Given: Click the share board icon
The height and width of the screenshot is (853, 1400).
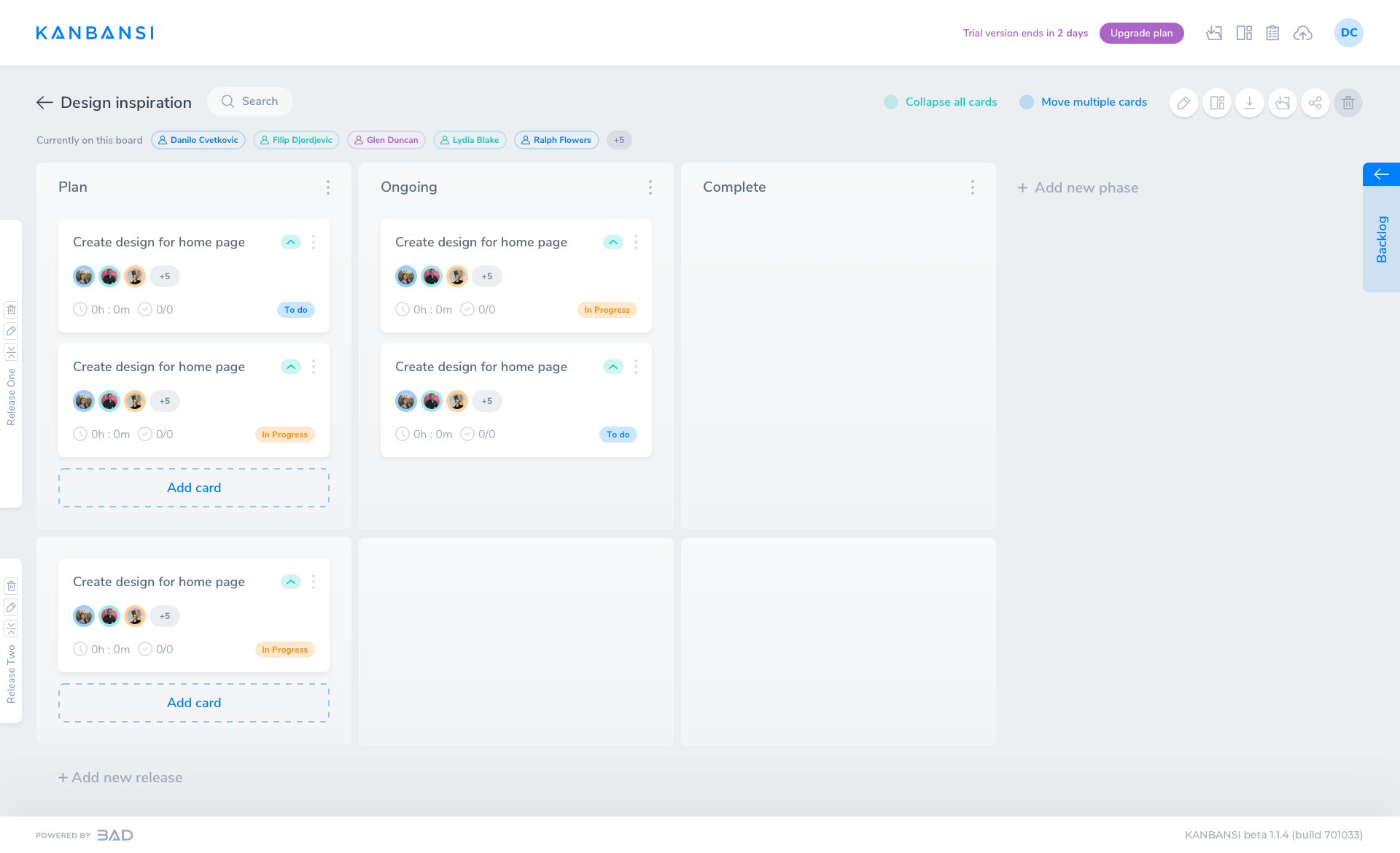Looking at the screenshot, I should (x=1315, y=103).
